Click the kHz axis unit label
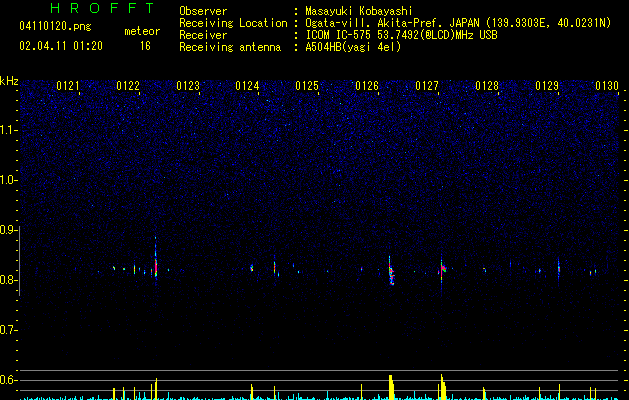 pos(9,81)
